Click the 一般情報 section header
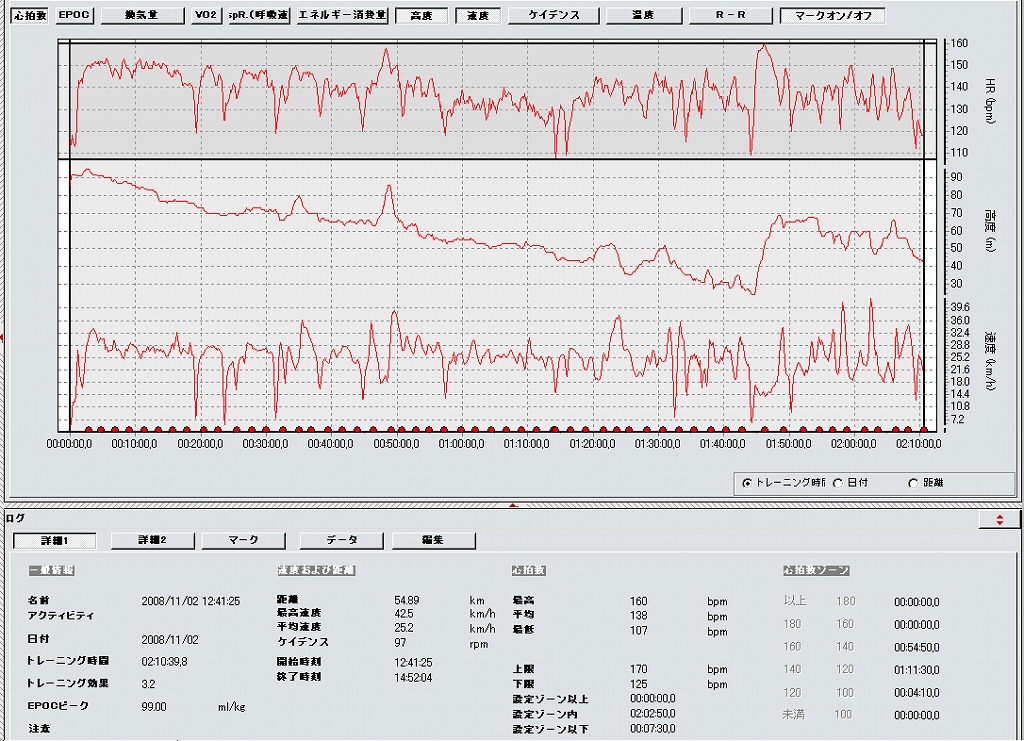Screen dimensions: 1024x741 coord(52,570)
